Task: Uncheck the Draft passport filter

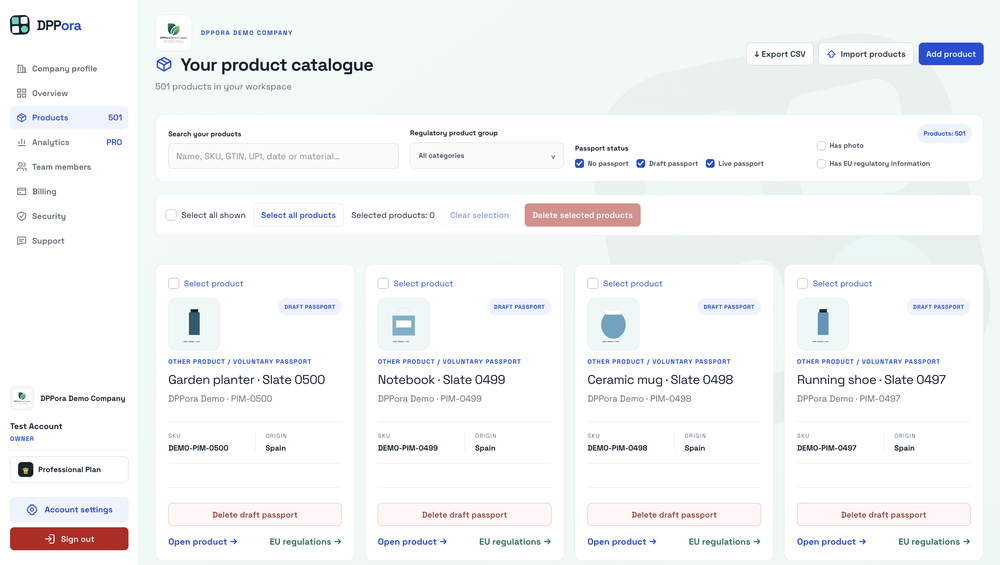Action: (x=640, y=164)
